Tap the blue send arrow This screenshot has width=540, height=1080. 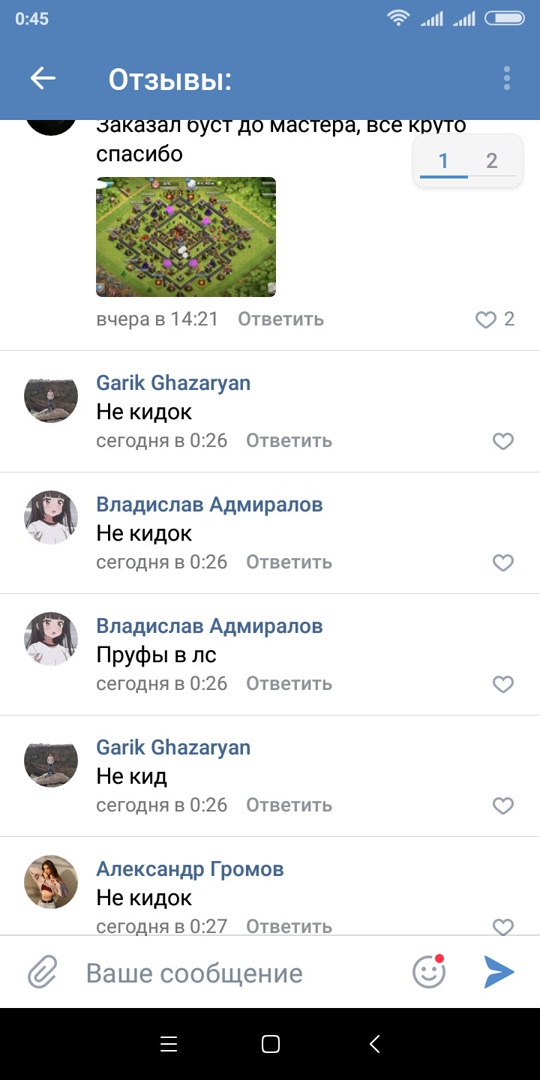pos(499,972)
